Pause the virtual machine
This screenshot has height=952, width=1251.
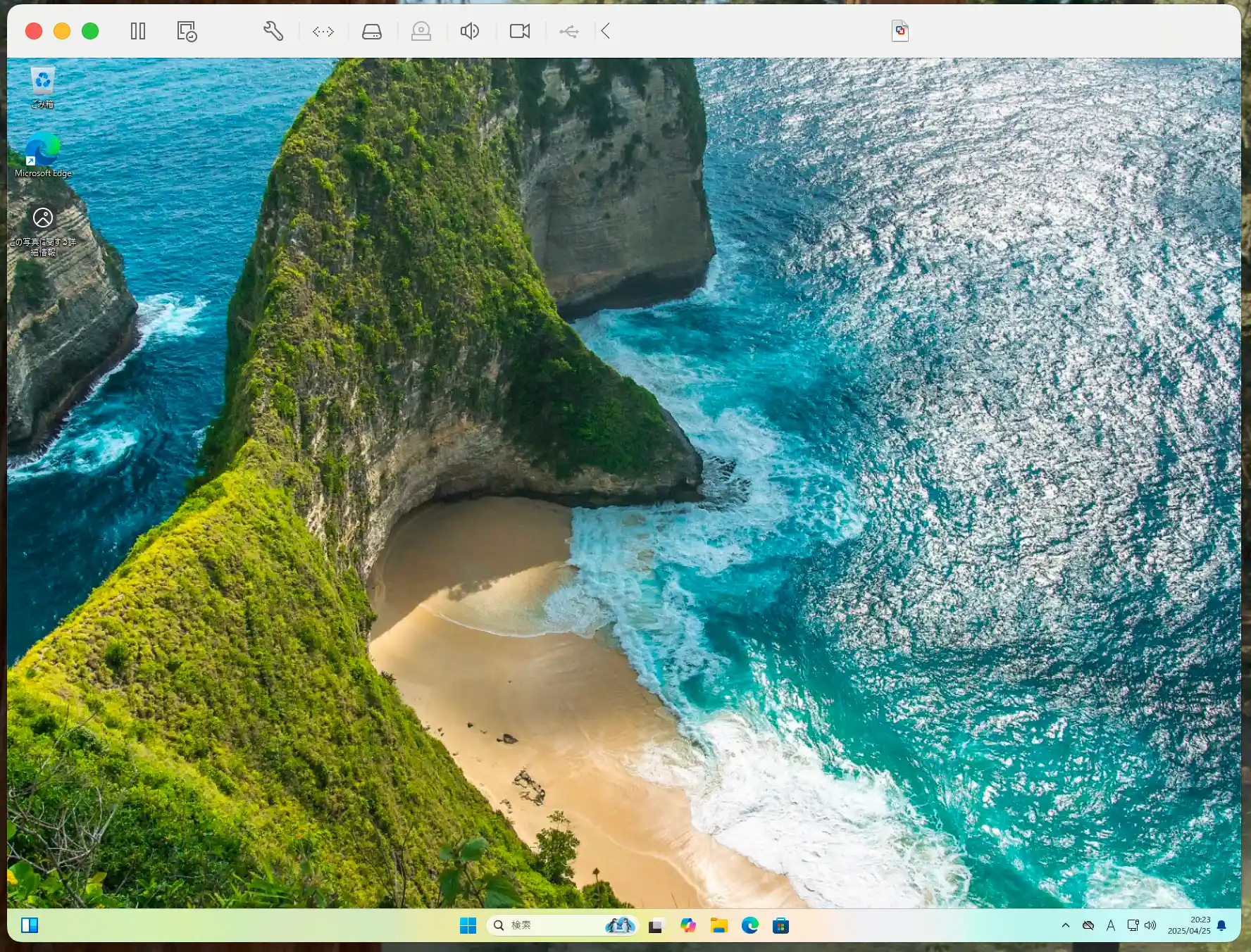pyautogui.click(x=138, y=31)
